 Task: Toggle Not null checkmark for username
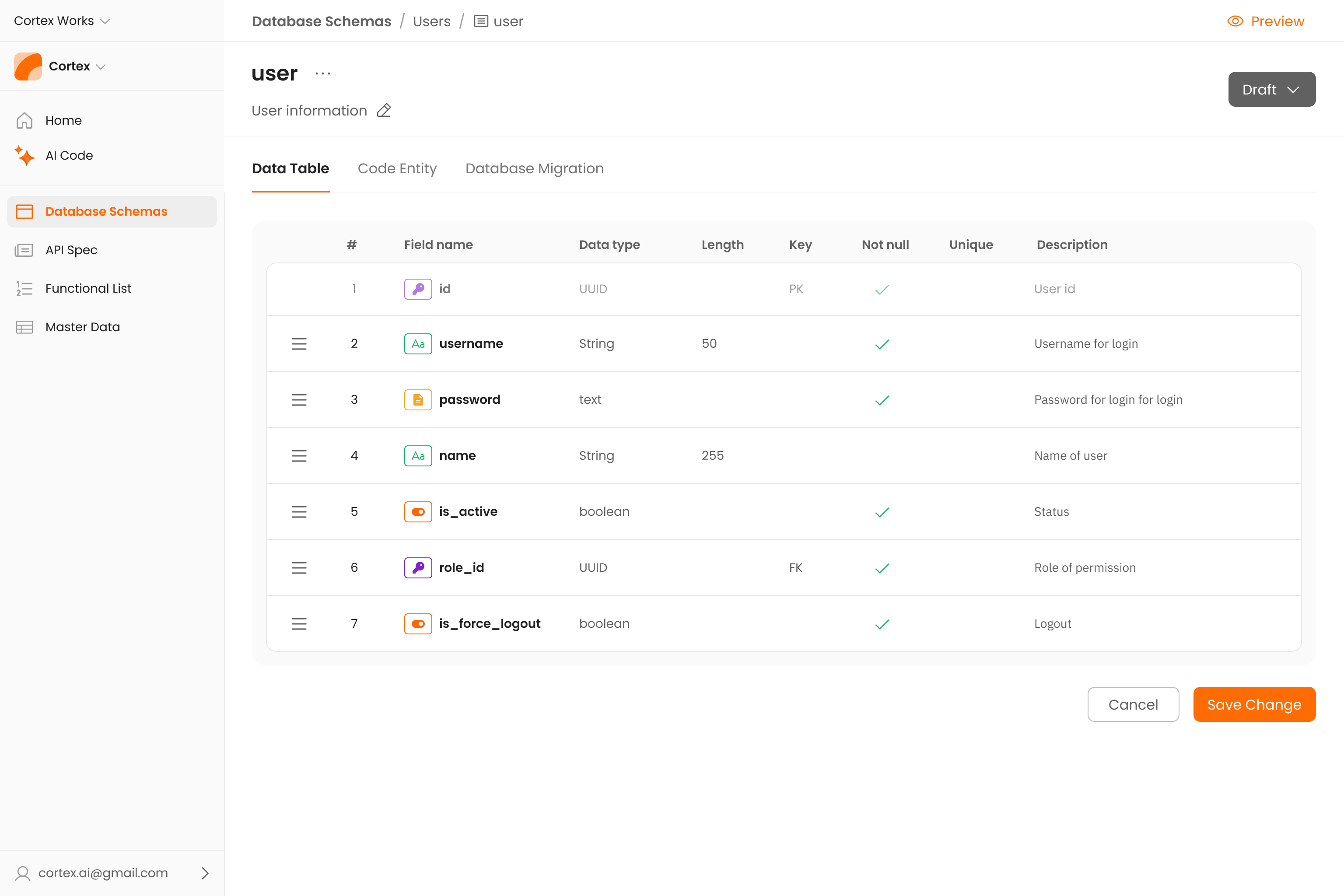tap(882, 344)
